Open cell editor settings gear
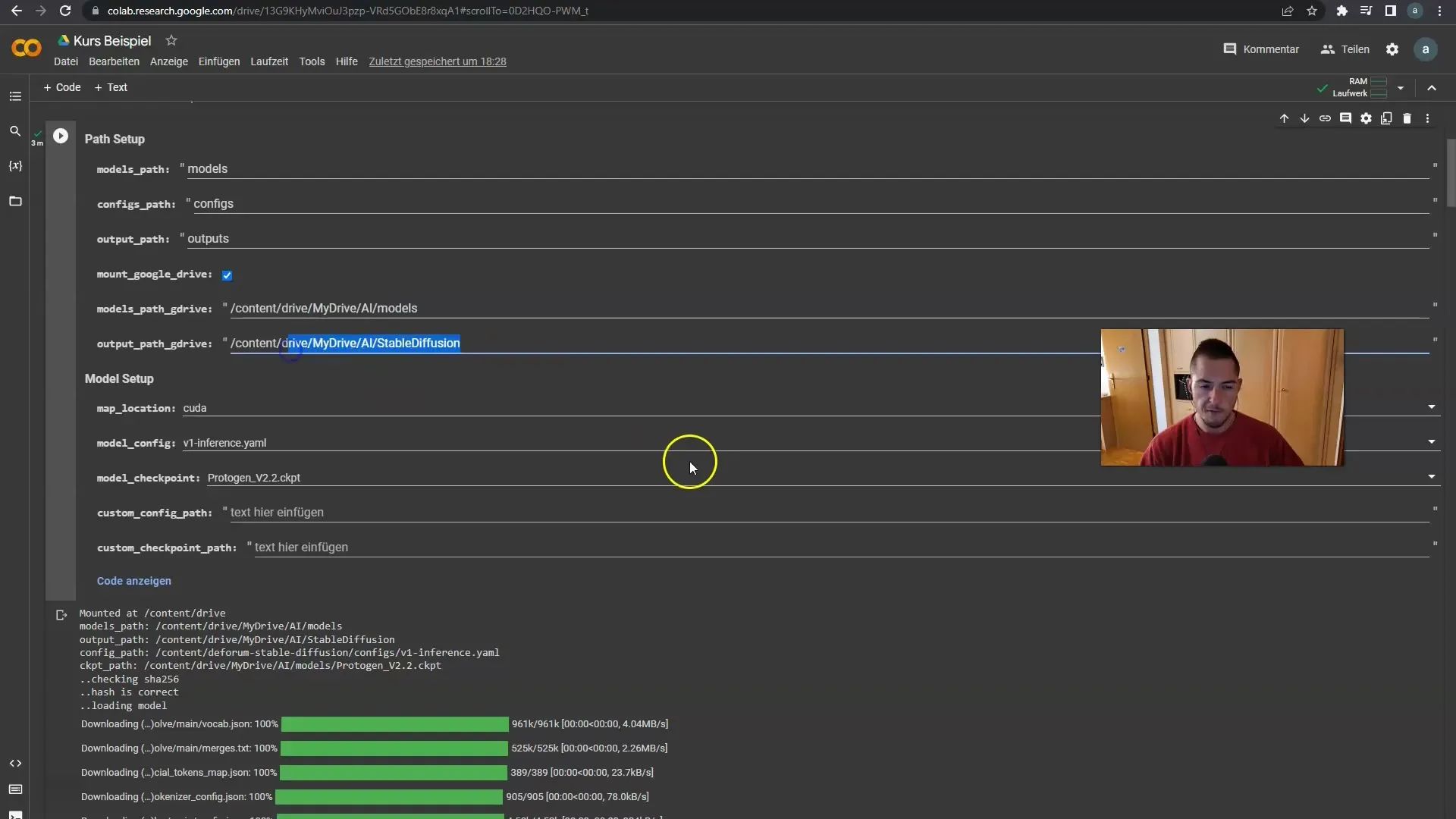Viewport: 1456px width, 819px height. pyautogui.click(x=1366, y=118)
